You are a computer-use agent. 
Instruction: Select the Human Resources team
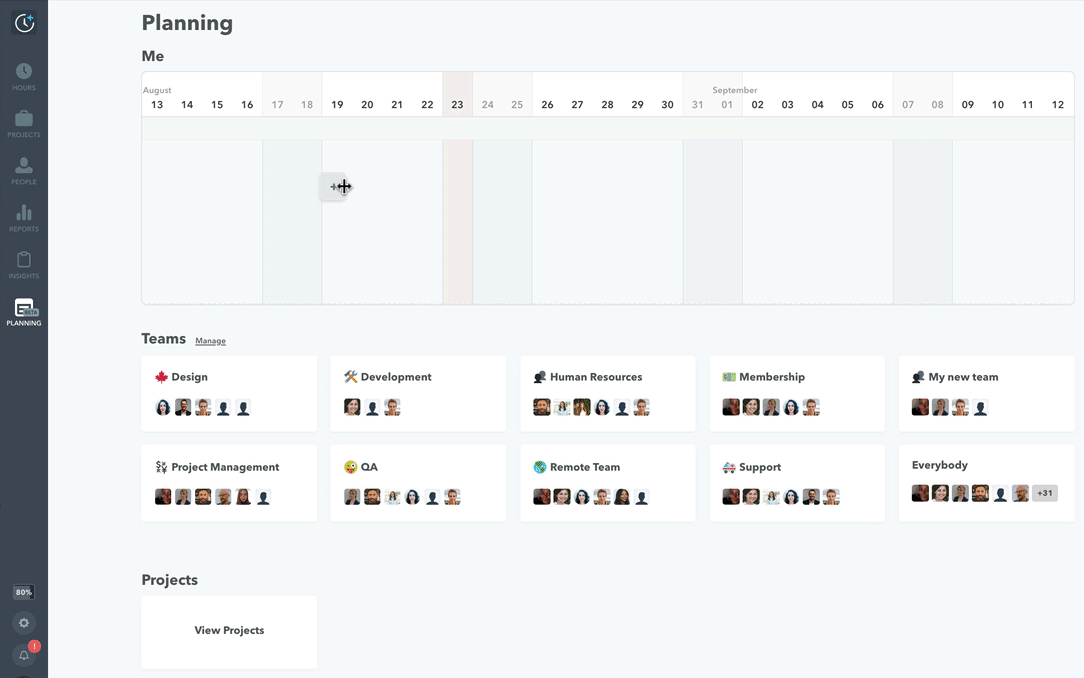607,393
